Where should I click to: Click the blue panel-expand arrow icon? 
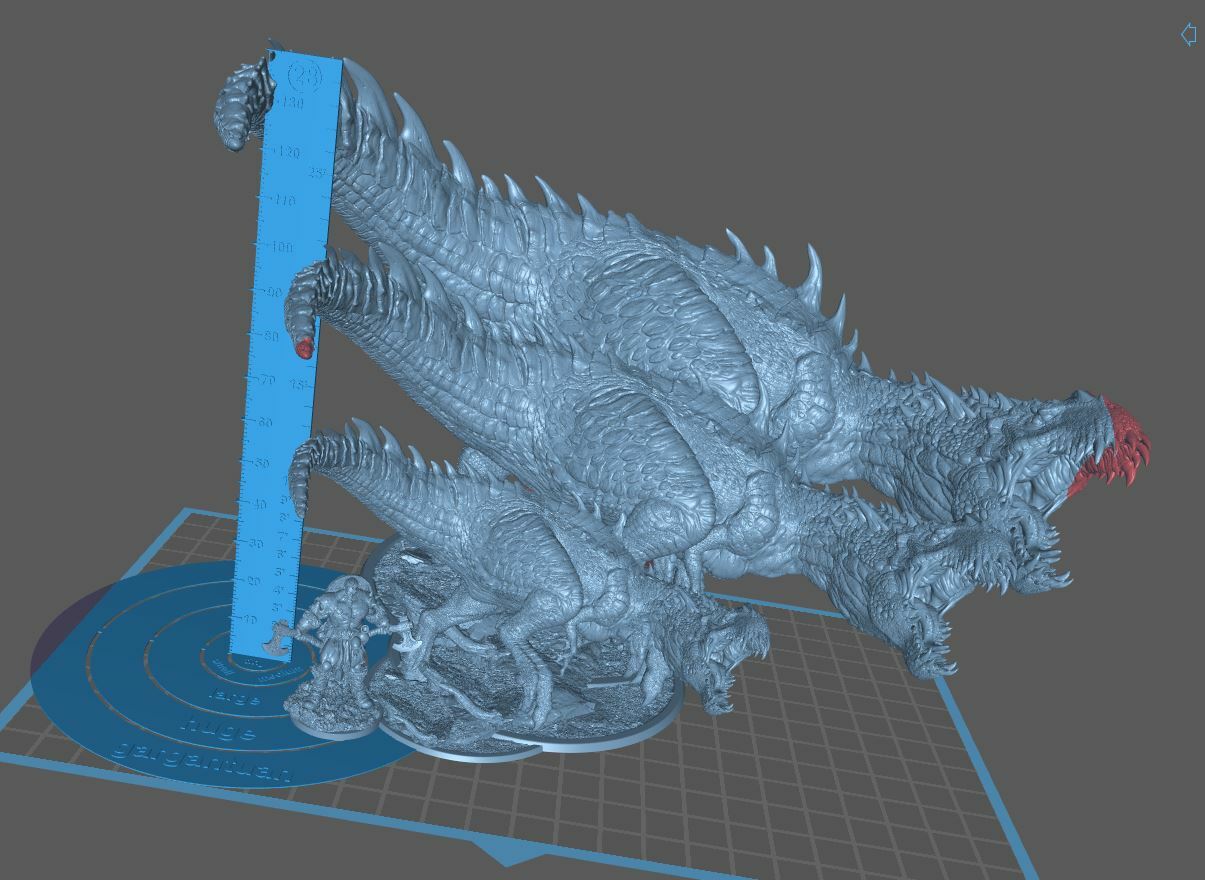[1188, 34]
